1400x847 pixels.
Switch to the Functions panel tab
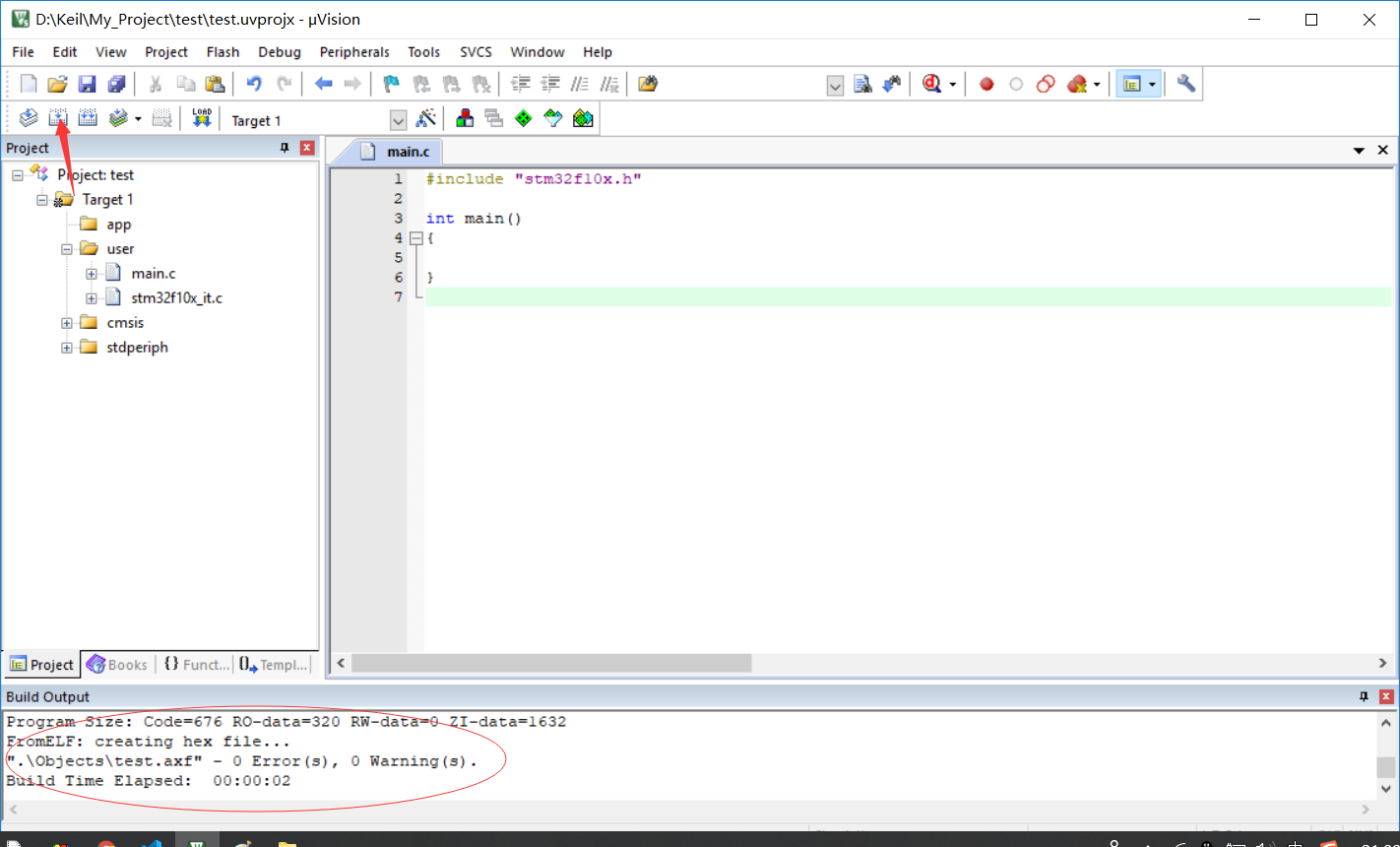(x=195, y=665)
